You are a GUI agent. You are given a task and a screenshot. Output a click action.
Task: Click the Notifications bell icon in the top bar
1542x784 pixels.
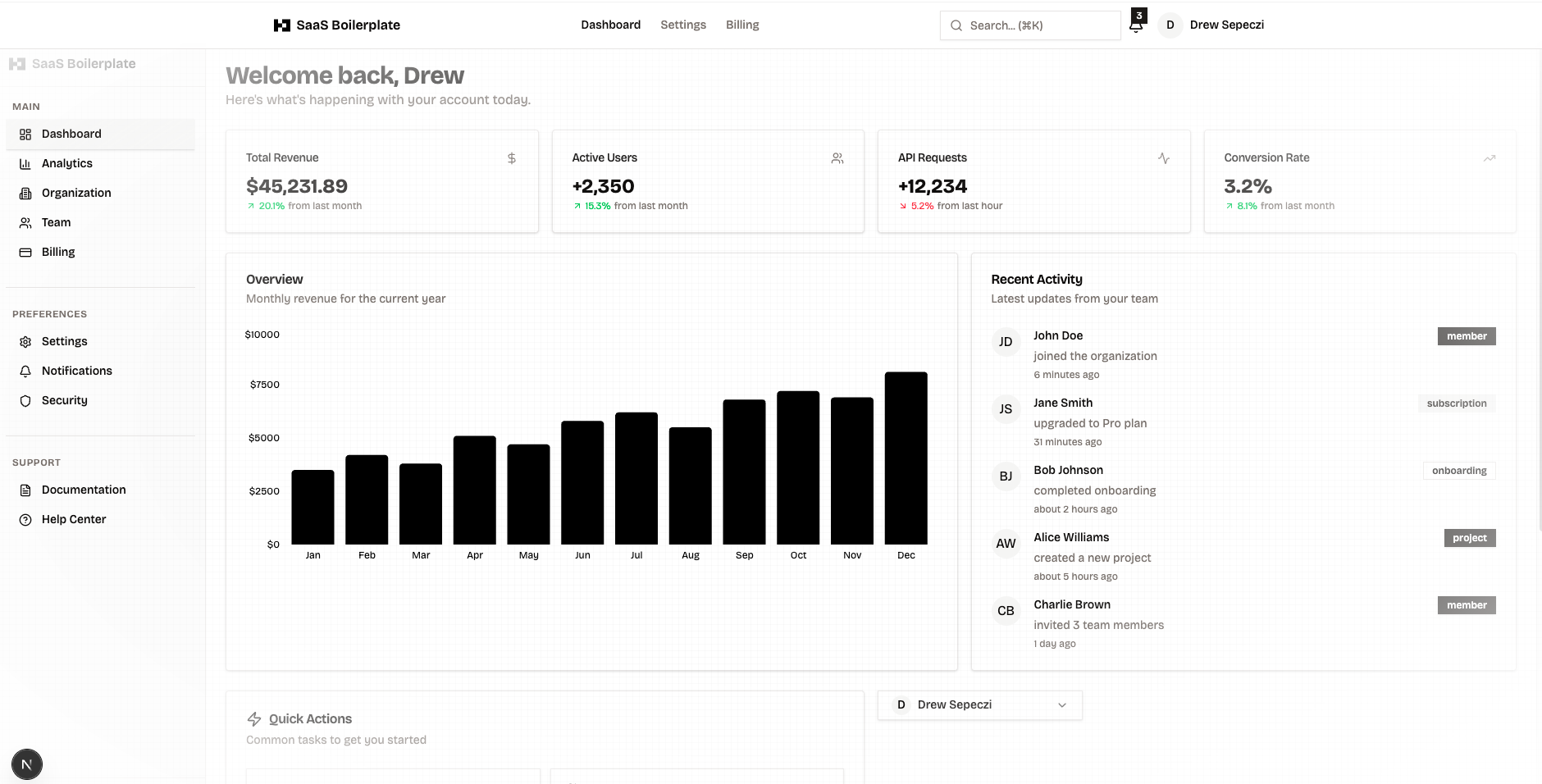pos(1136,26)
